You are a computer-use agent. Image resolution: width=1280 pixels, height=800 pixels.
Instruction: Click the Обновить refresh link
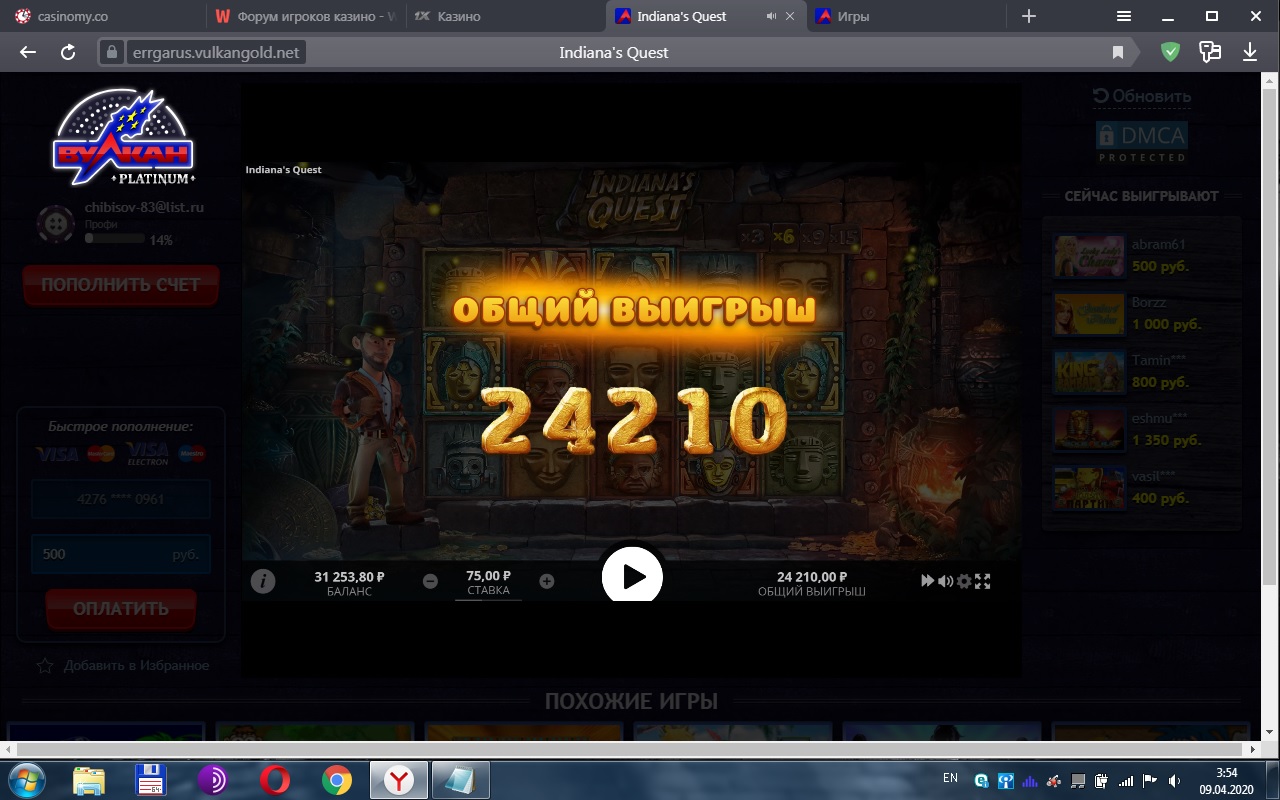[x=1141, y=96]
